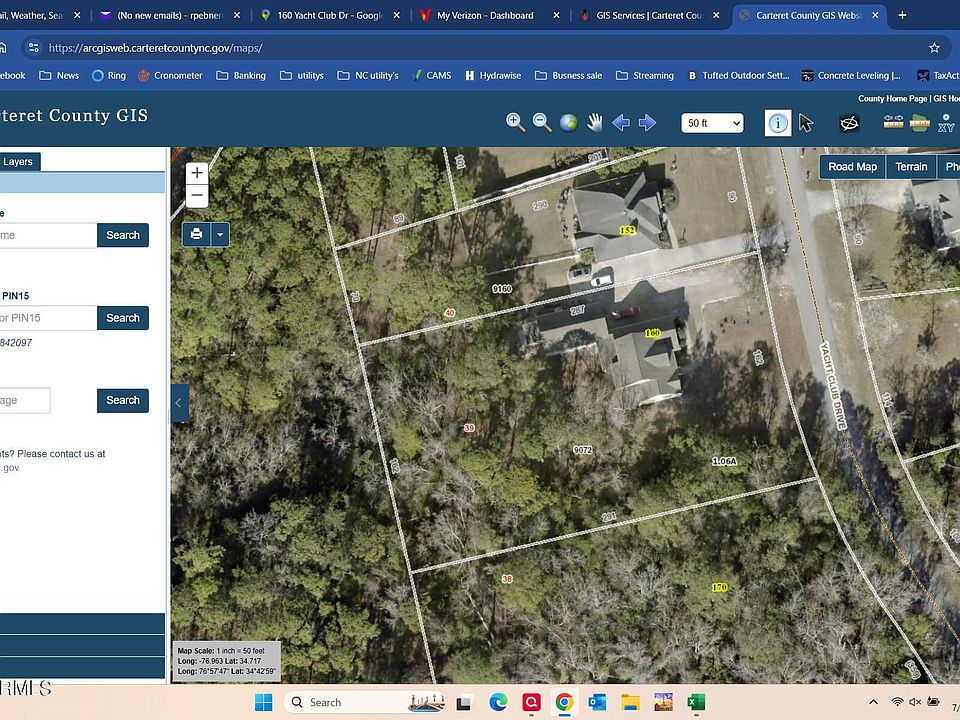Switch to the Layers tab
Screen dimensions: 960x720
[18, 161]
